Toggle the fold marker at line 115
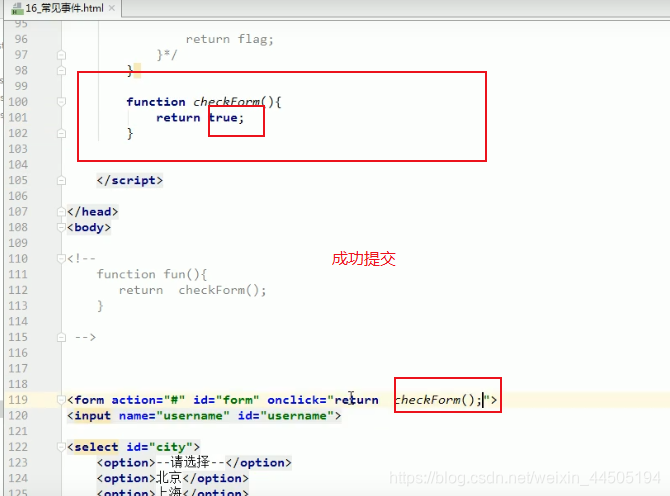670x496 pixels. pyautogui.click(x=62, y=338)
